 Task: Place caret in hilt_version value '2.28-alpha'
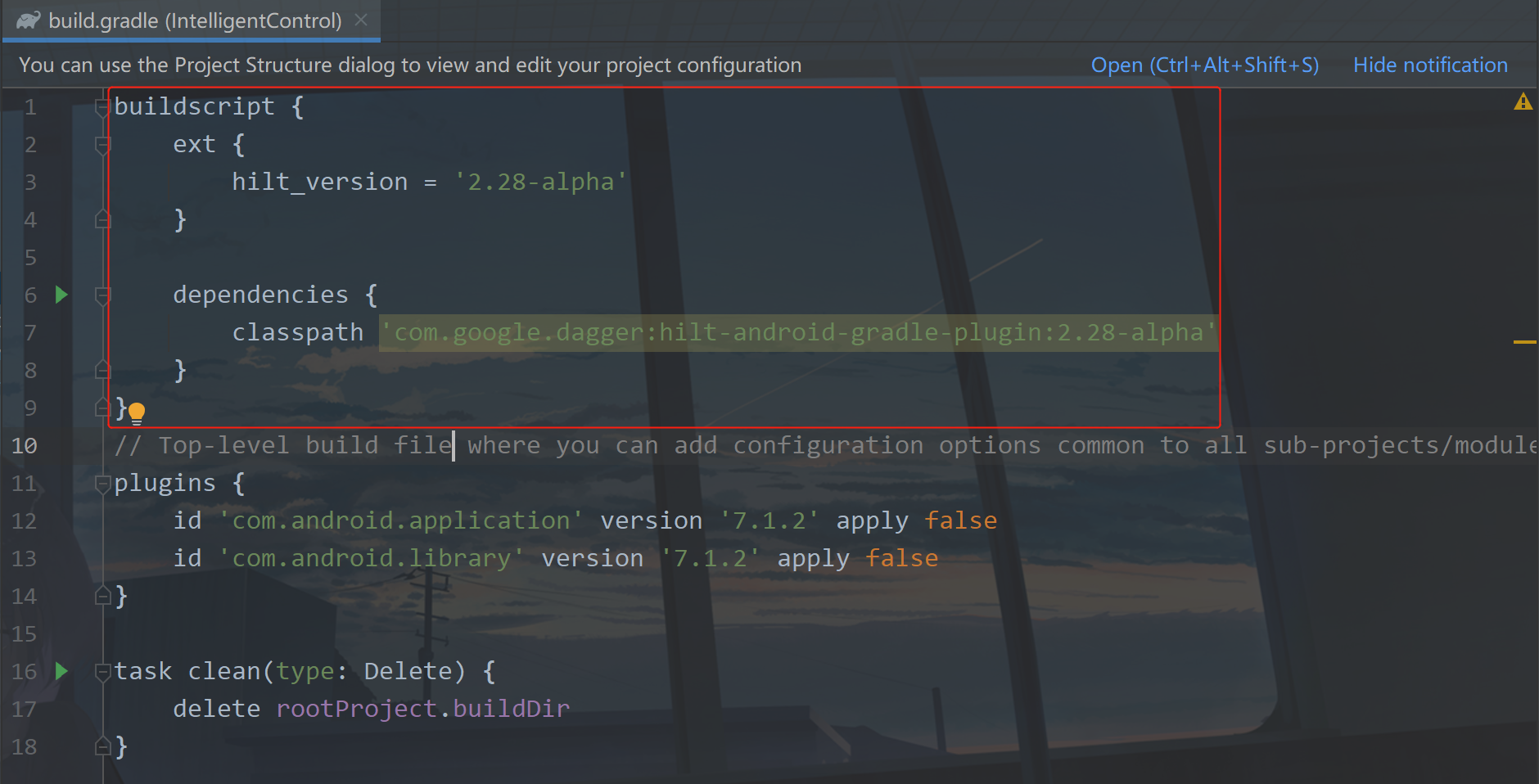coord(541,181)
